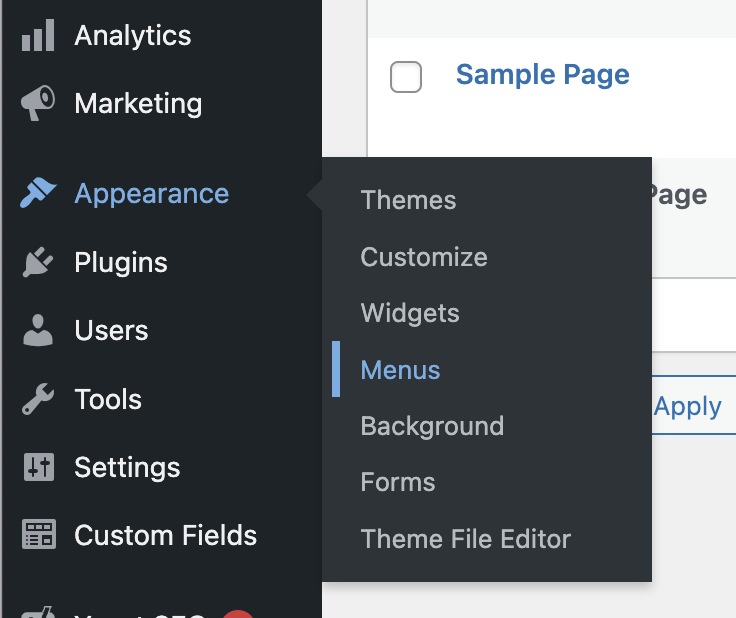Select Customize from the flyout menu
Screen dimensions: 736x618
click(424, 257)
